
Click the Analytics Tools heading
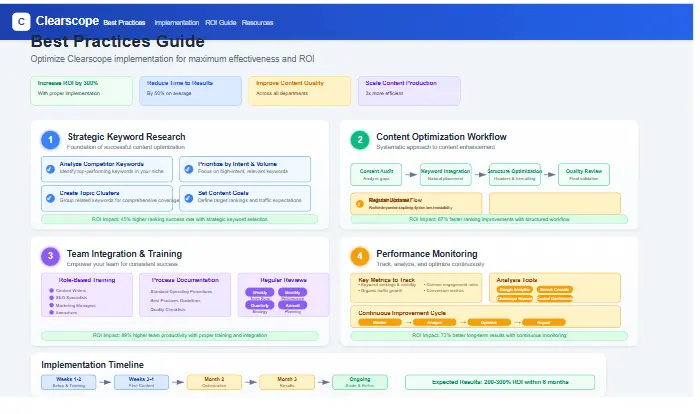coord(517,280)
